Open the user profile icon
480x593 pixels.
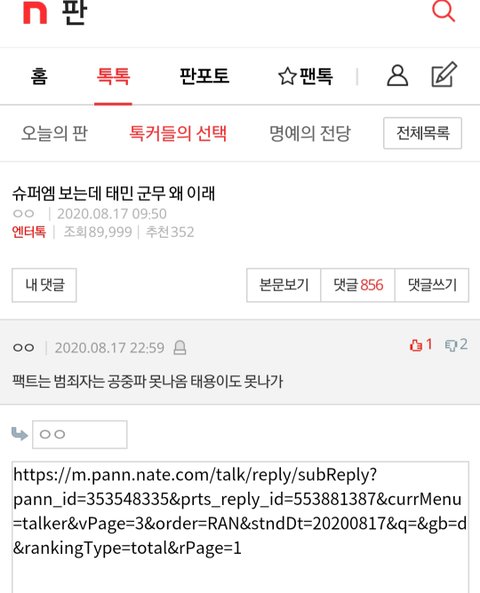397,76
